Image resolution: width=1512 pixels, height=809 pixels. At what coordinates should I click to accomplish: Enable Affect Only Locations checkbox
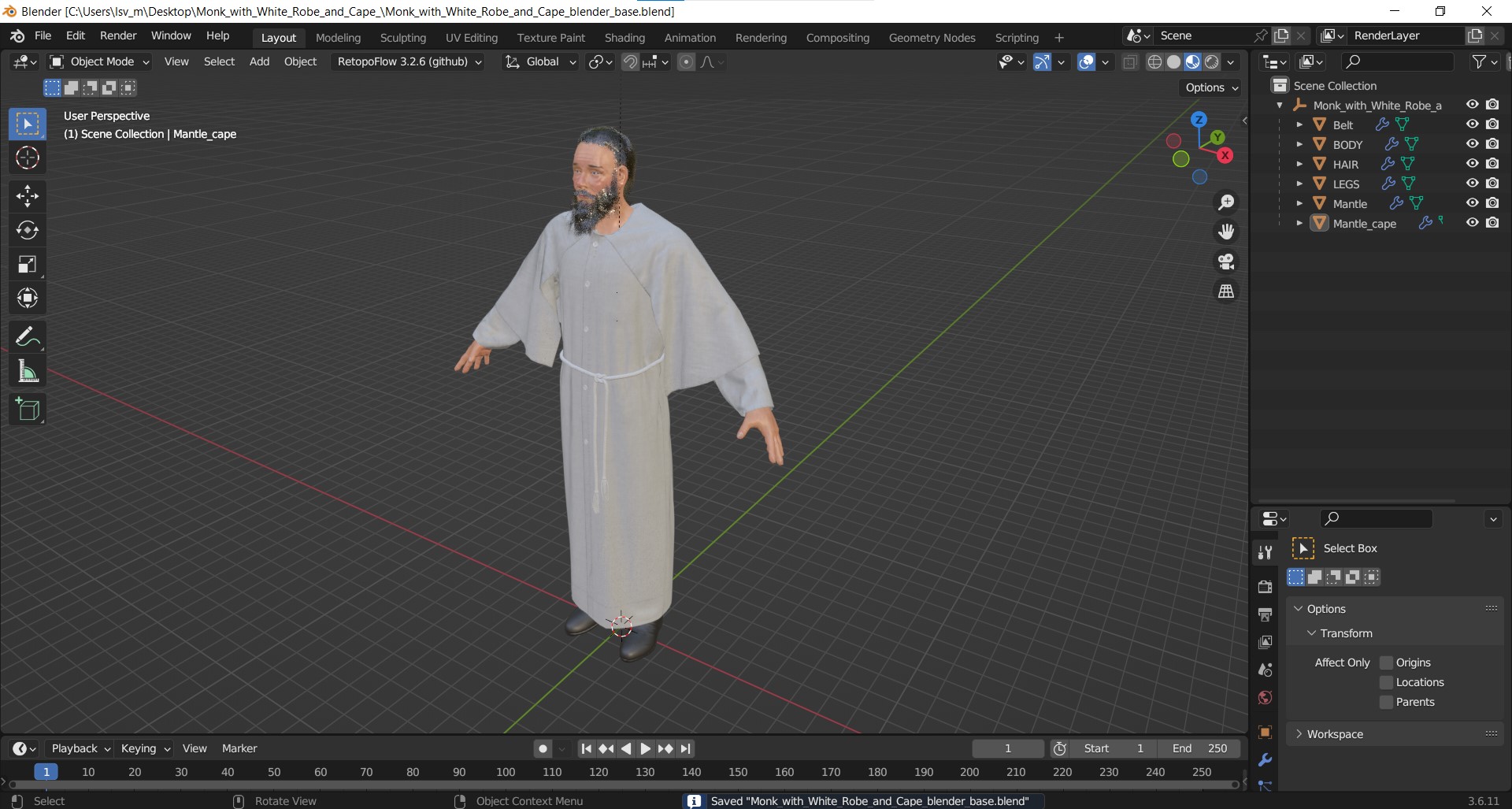tap(1387, 682)
